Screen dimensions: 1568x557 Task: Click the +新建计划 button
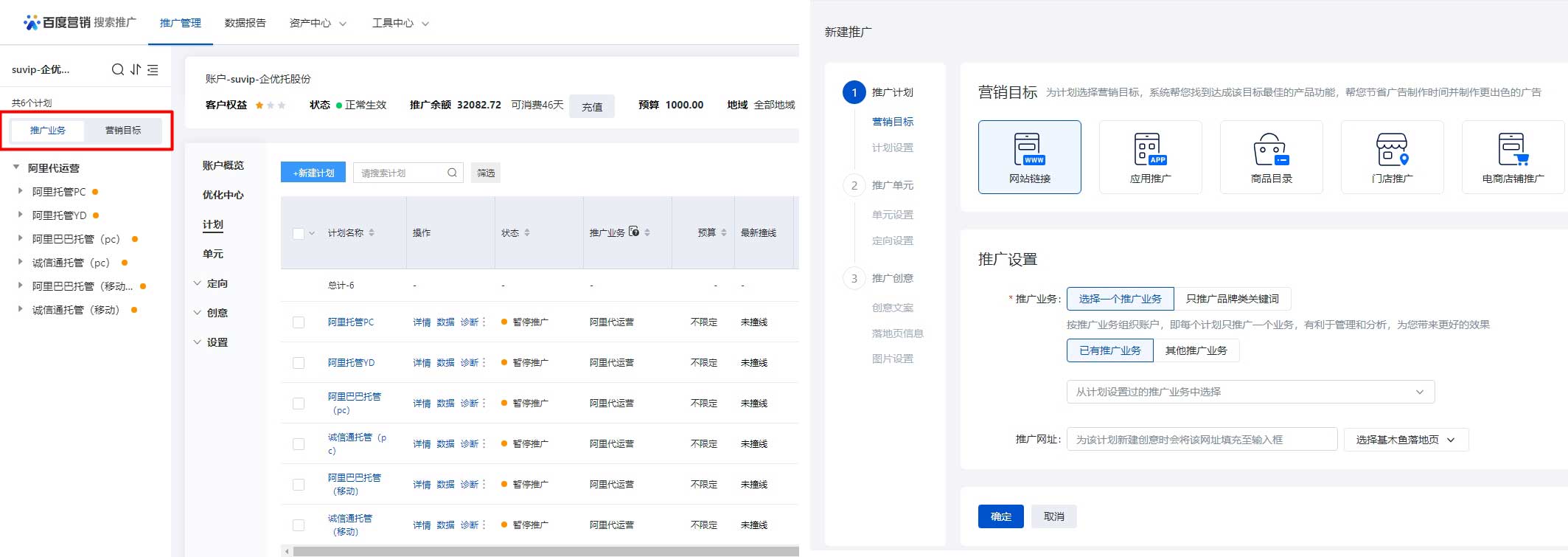pyautogui.click(x=314, y=173)
